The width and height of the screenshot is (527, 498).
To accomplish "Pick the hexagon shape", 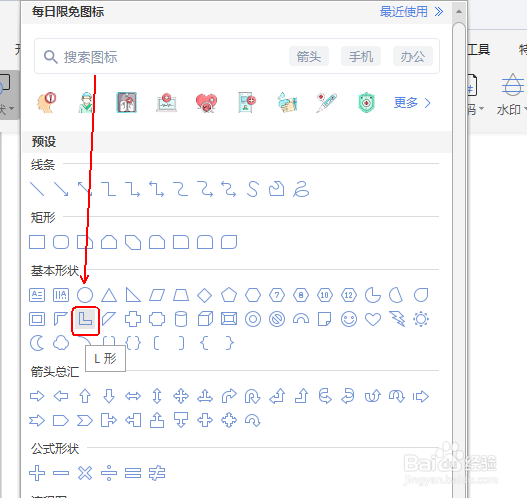I will [253, 295].
